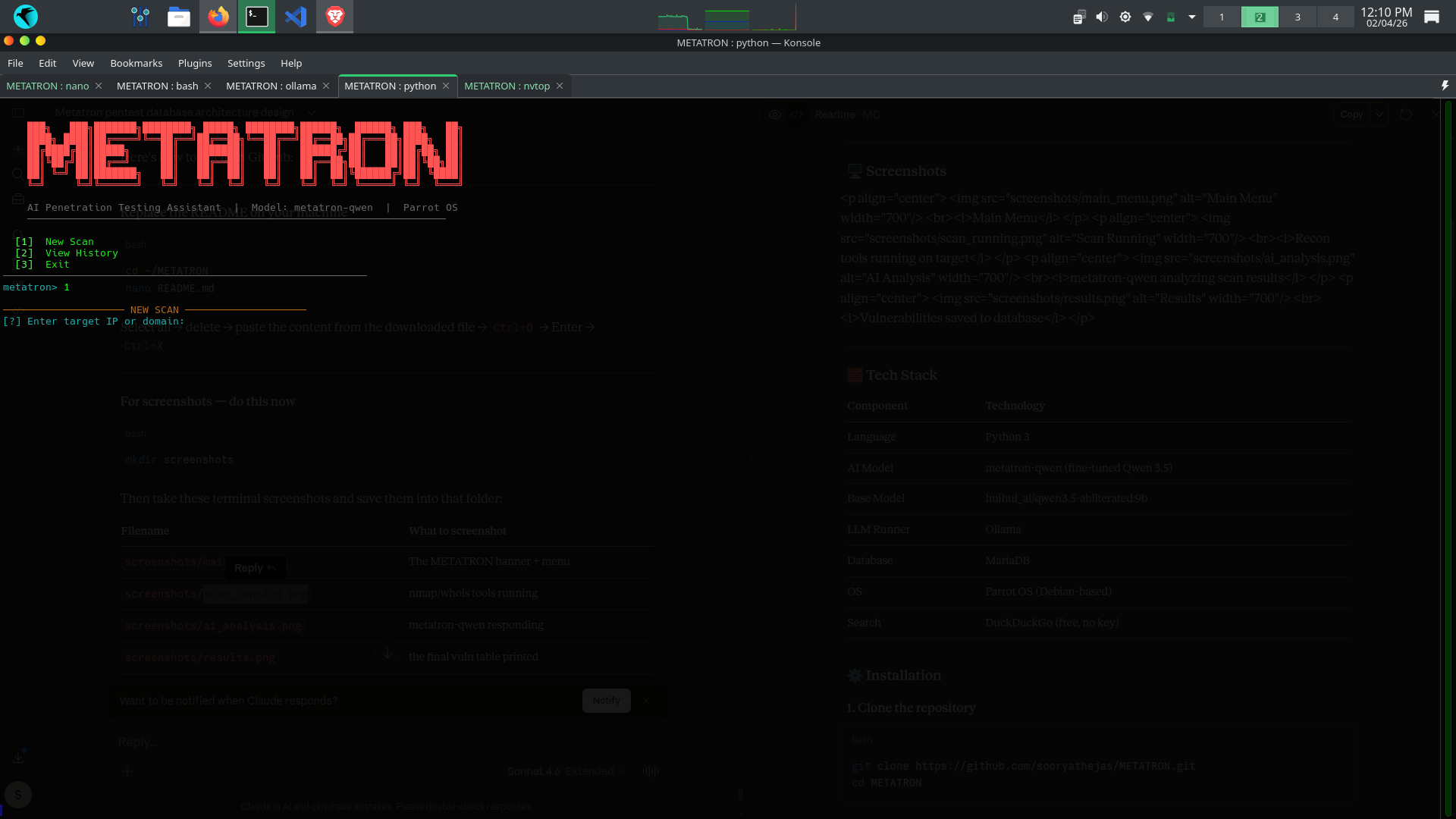Click the equalizer sliders icon in the taskbar
This screenshot has width=1456, height=819.
140,17
